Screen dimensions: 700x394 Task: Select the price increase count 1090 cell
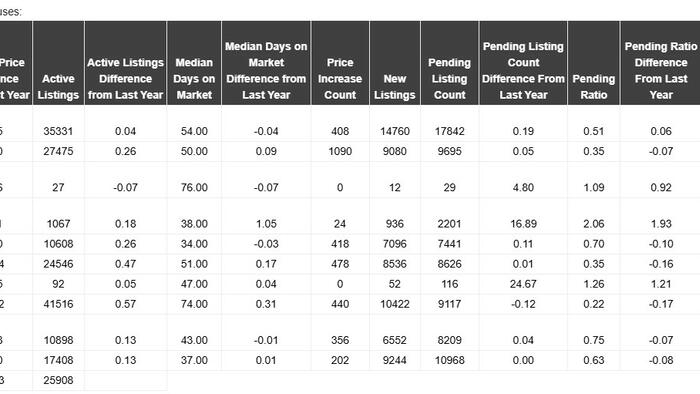pyautogui.click(x=340, y=151)
